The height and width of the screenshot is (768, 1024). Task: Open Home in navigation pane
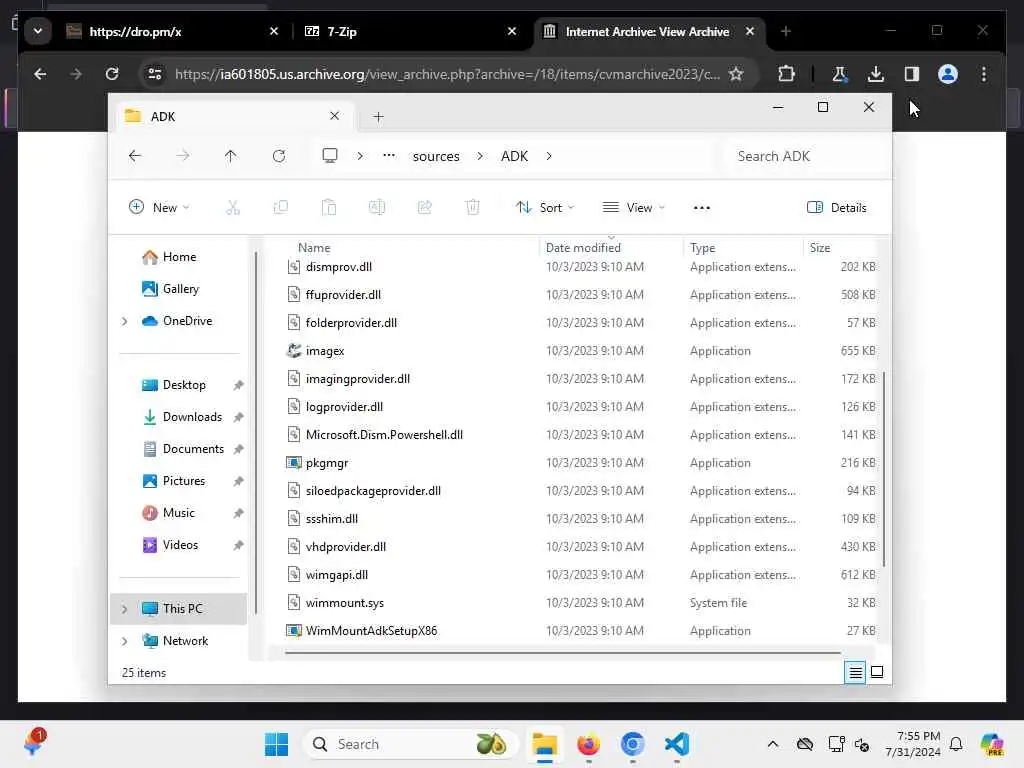(180, 257)
